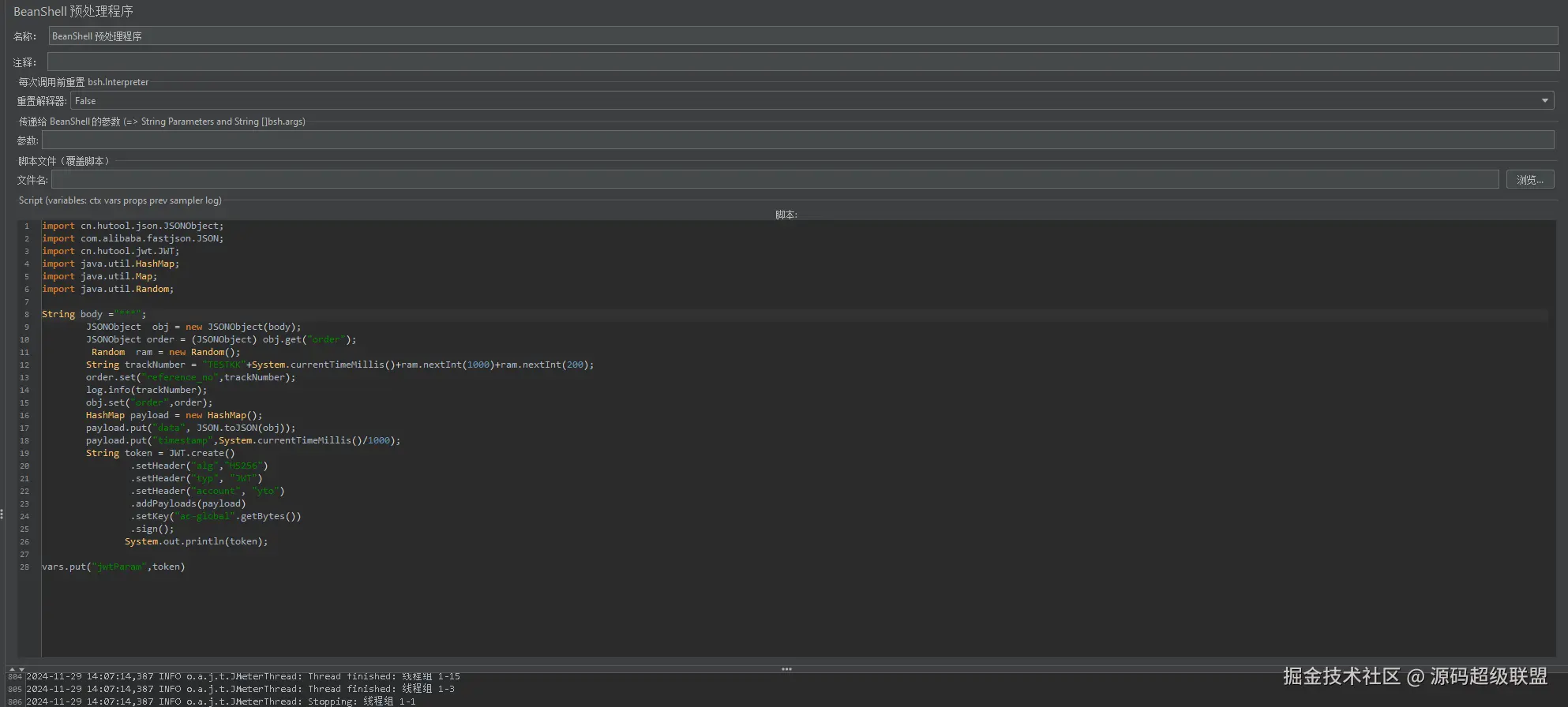
Task: Click log line 'Stopping: 线程组 1-1'
Action: [x=221, y=701]
